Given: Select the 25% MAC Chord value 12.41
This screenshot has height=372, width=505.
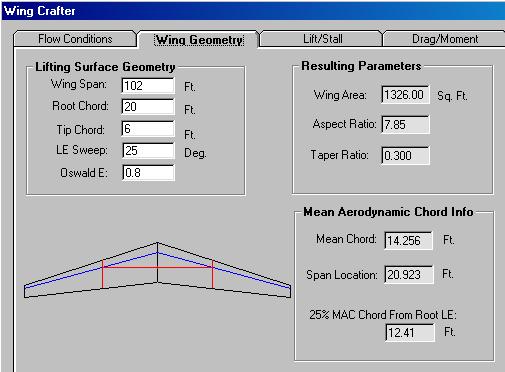Looking at the screenshot, I should pos(410,333).
